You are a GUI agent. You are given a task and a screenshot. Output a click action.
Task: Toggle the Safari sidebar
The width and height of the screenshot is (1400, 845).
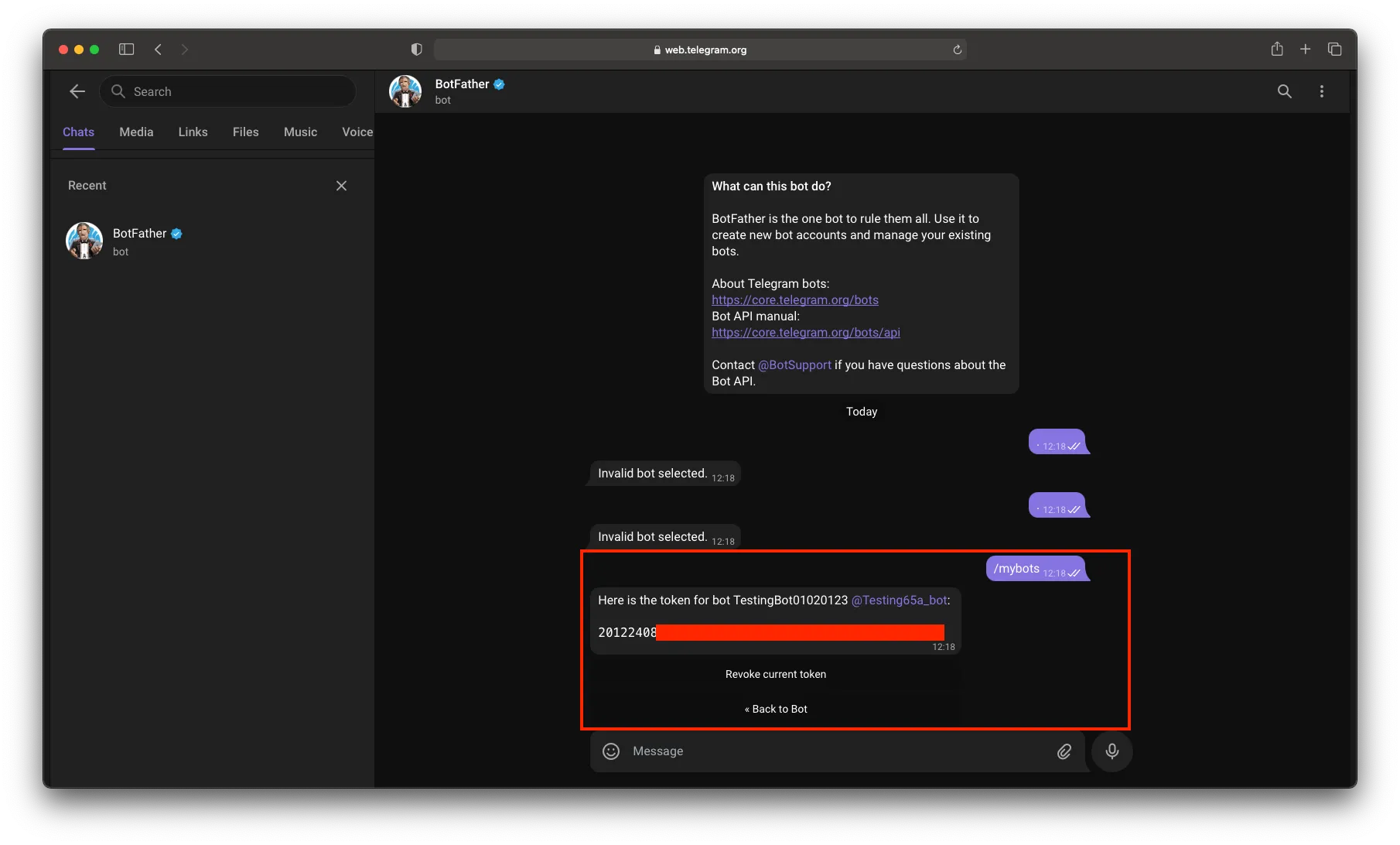[127, 50]
